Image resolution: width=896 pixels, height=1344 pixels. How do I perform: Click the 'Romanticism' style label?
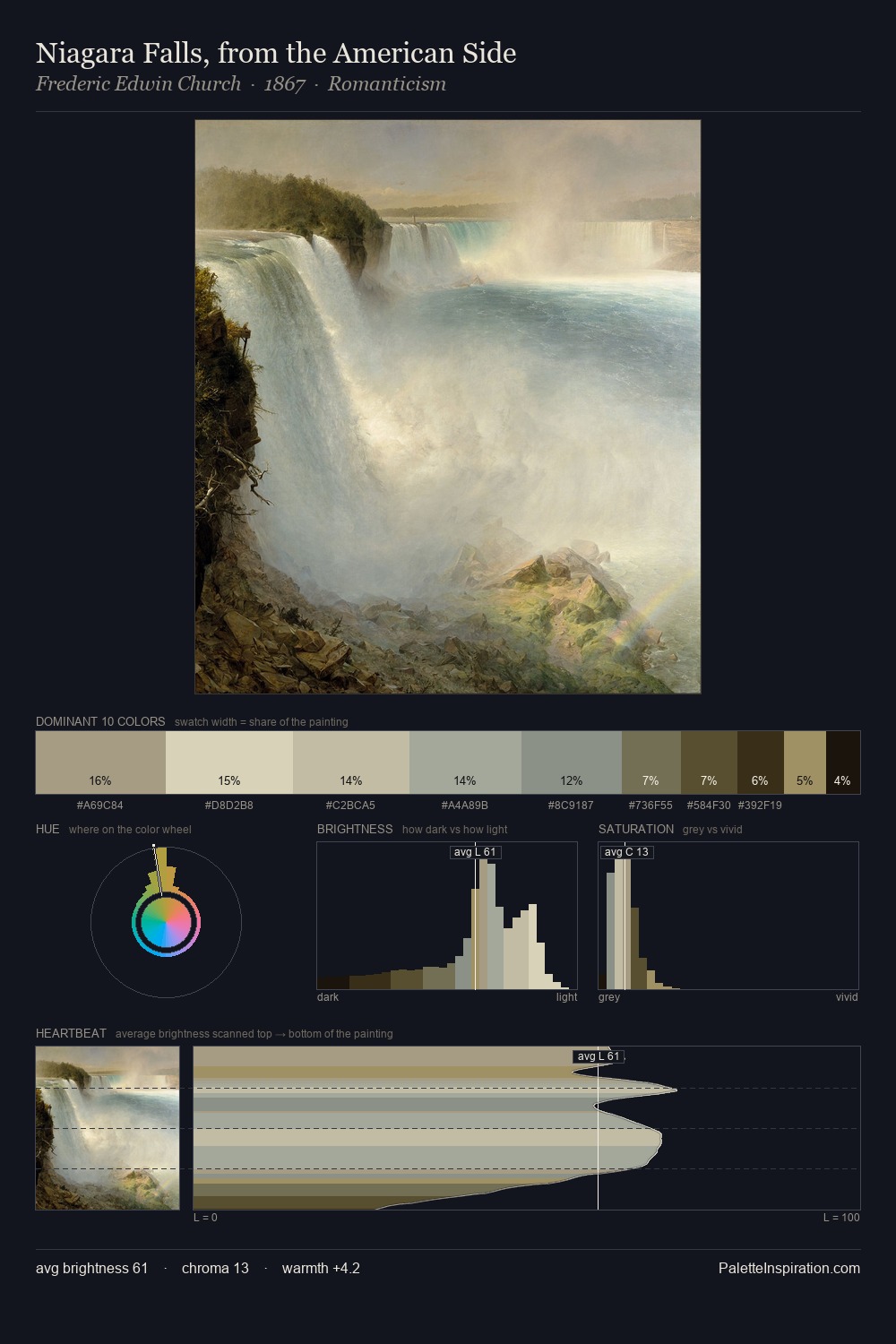coord(387,84)
